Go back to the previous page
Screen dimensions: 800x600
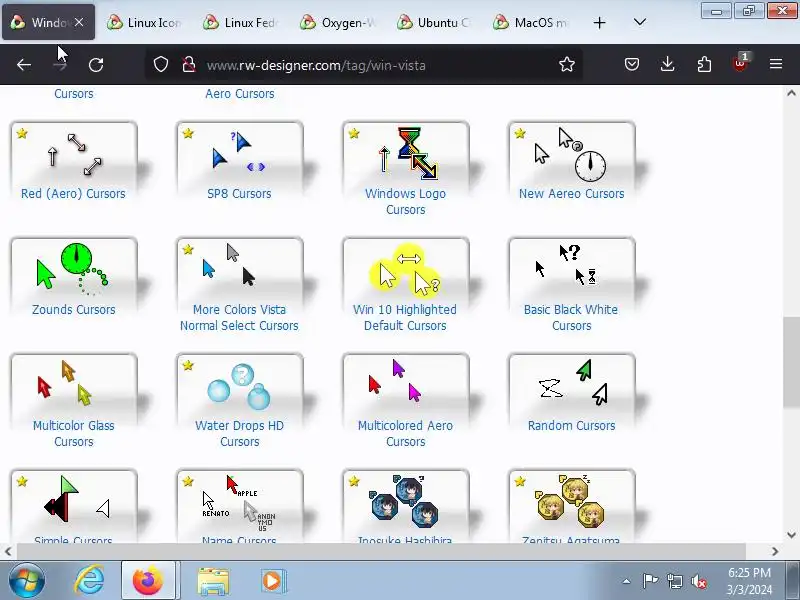[23, 65]
